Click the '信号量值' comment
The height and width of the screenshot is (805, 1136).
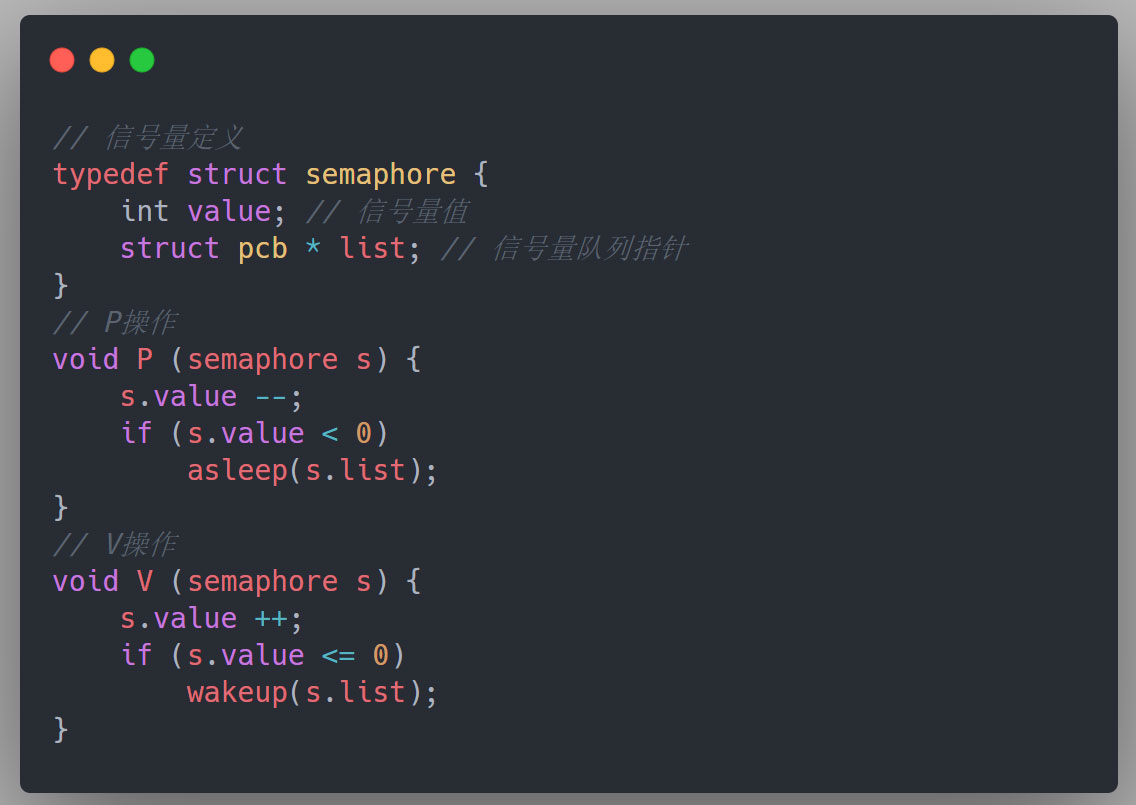(x=386, y=212)
